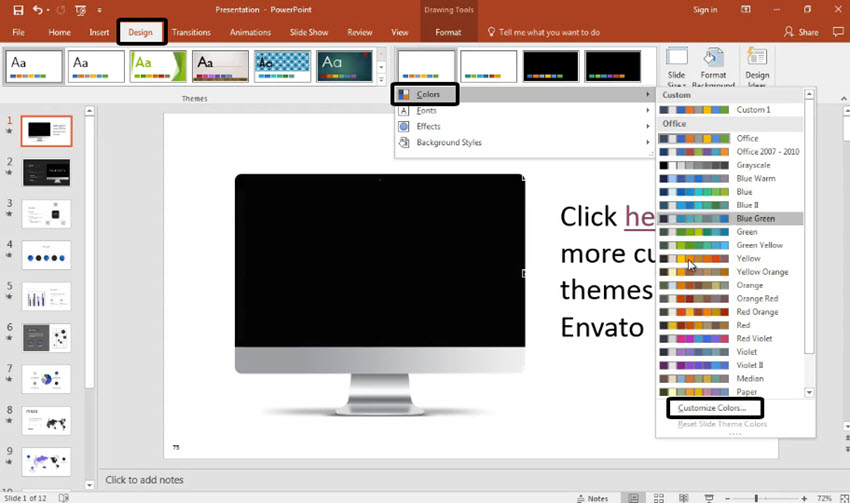The width and height of the screenshot is (850, 503).
Task: Click themes gallery row down arrow
Action: tap(382, 67)
